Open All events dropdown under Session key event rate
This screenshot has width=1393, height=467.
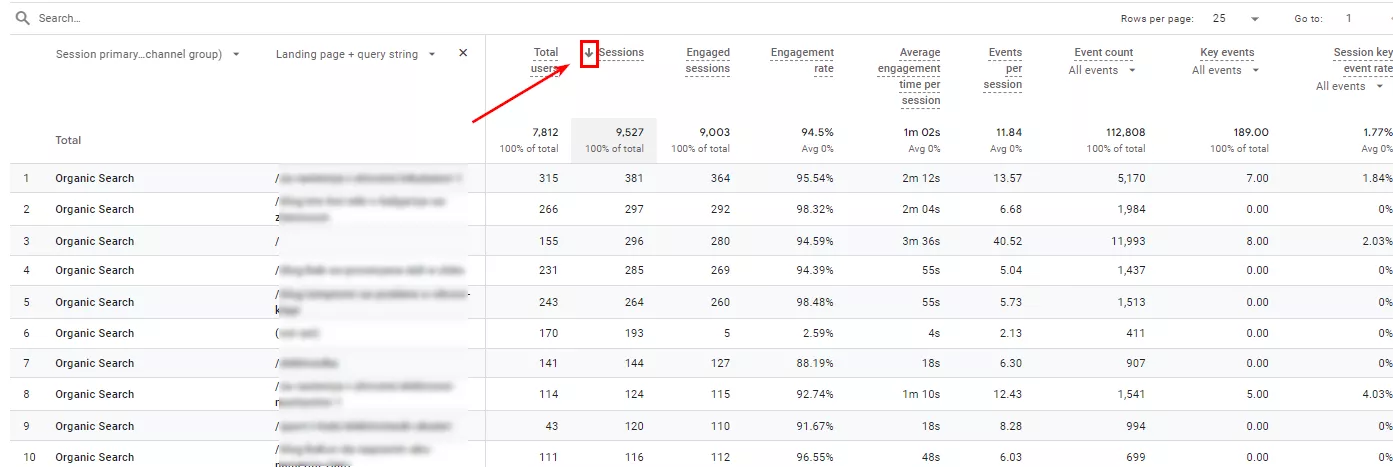point(1350,86)
